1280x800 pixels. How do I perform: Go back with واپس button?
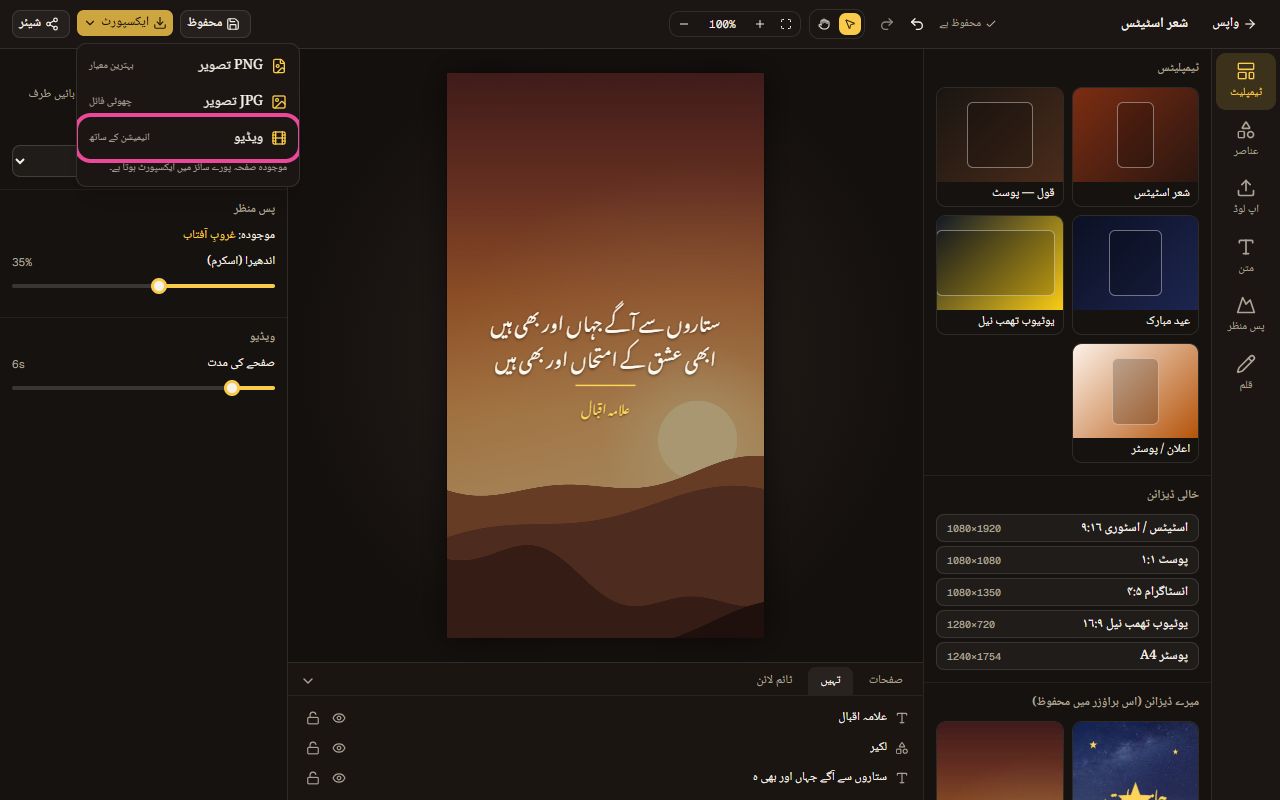pyautogui.click(x=1234, y=24)
